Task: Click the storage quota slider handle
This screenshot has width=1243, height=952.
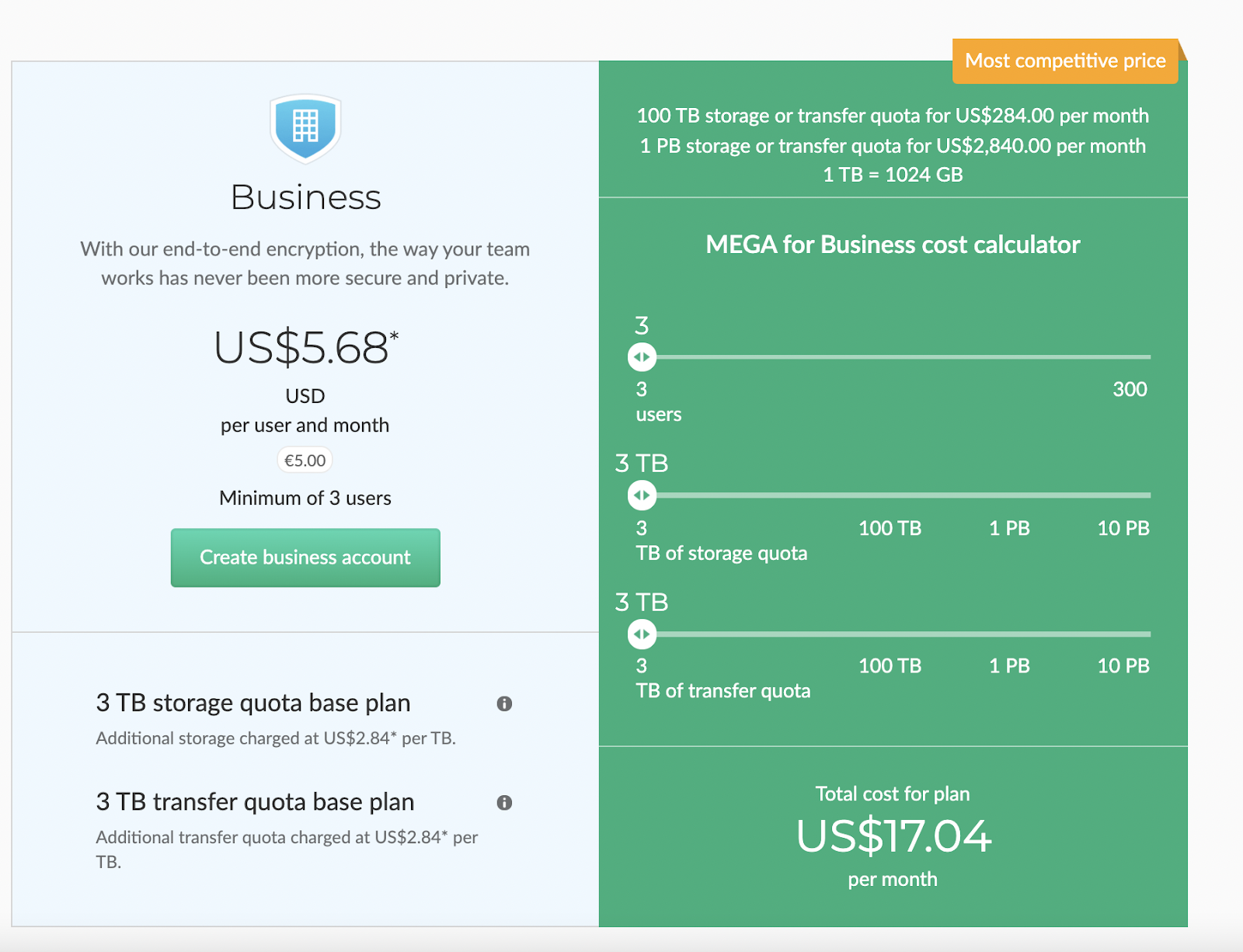Action: point(642,495)
